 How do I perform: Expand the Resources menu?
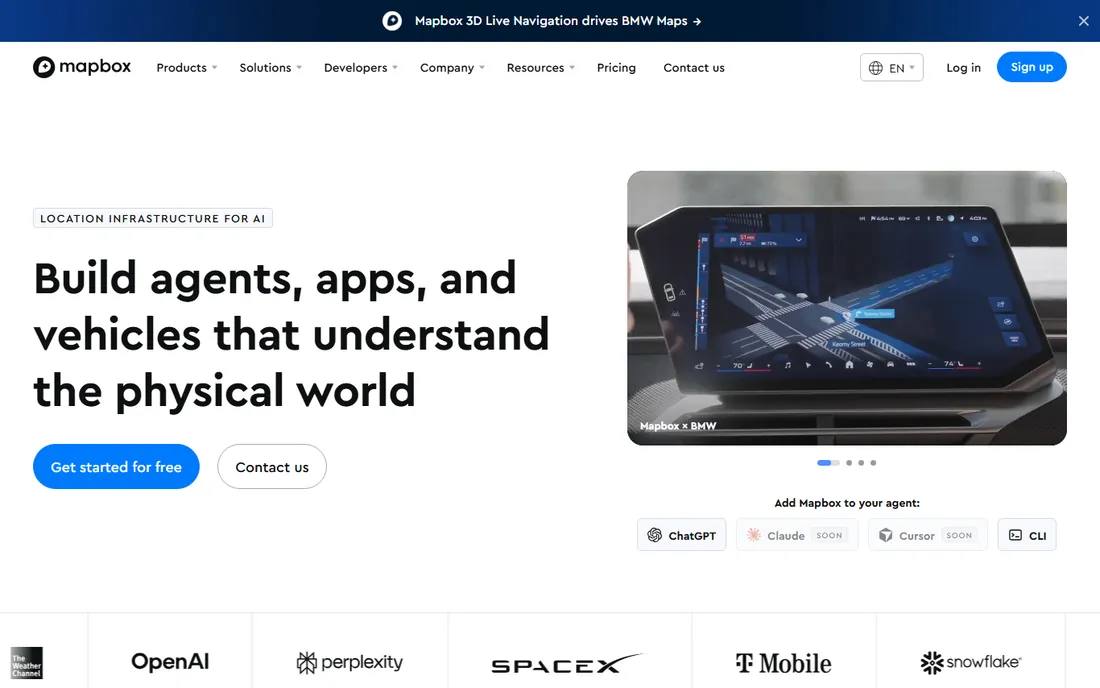(x=541, y=68)
